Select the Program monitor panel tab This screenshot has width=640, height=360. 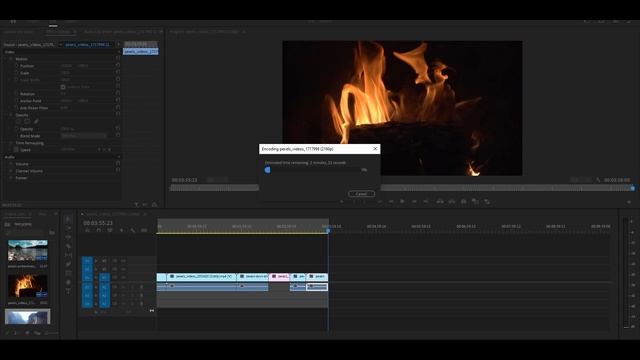coord(204,31)
